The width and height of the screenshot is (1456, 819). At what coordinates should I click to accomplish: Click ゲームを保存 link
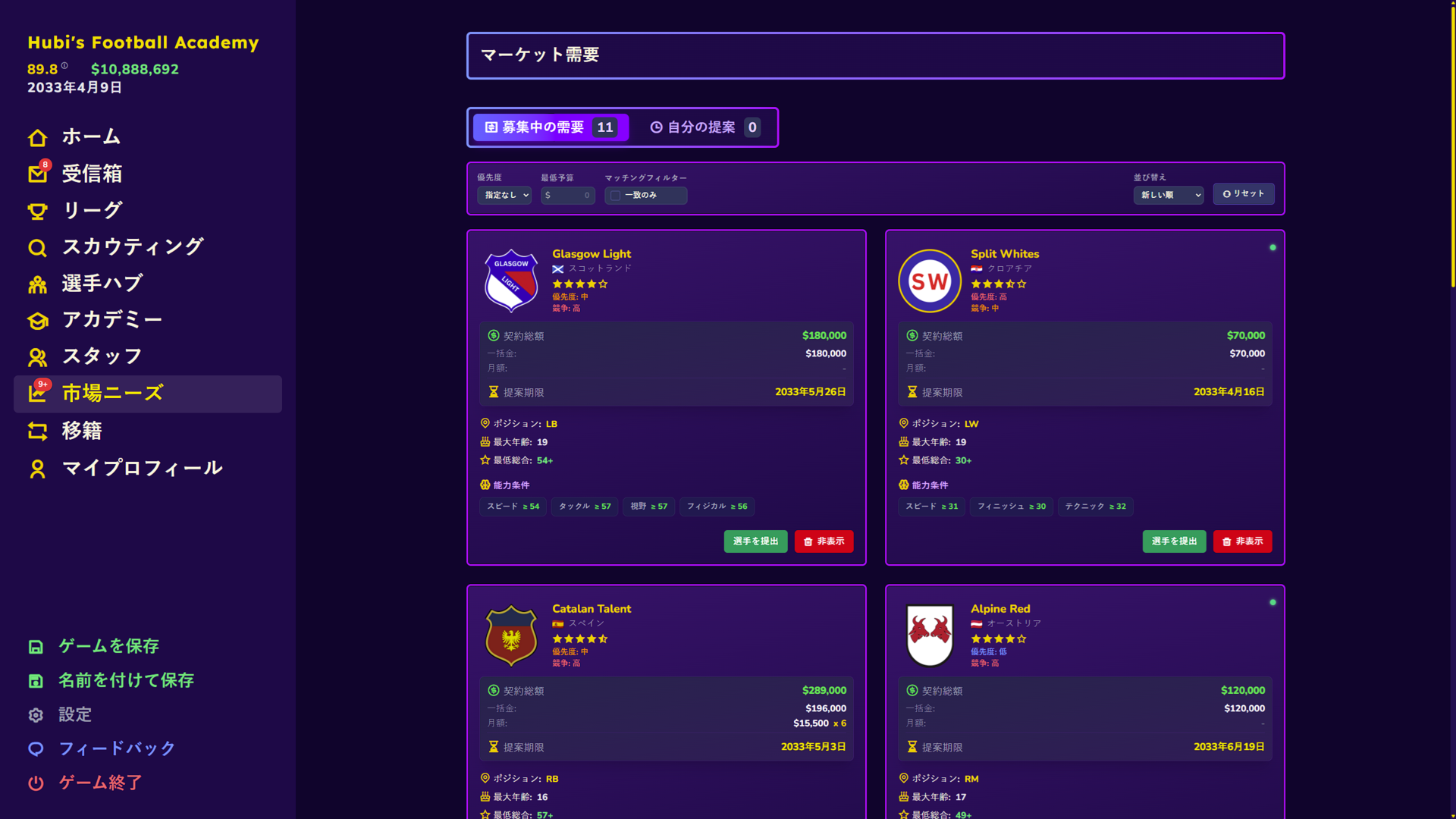[x=109, y=646]
